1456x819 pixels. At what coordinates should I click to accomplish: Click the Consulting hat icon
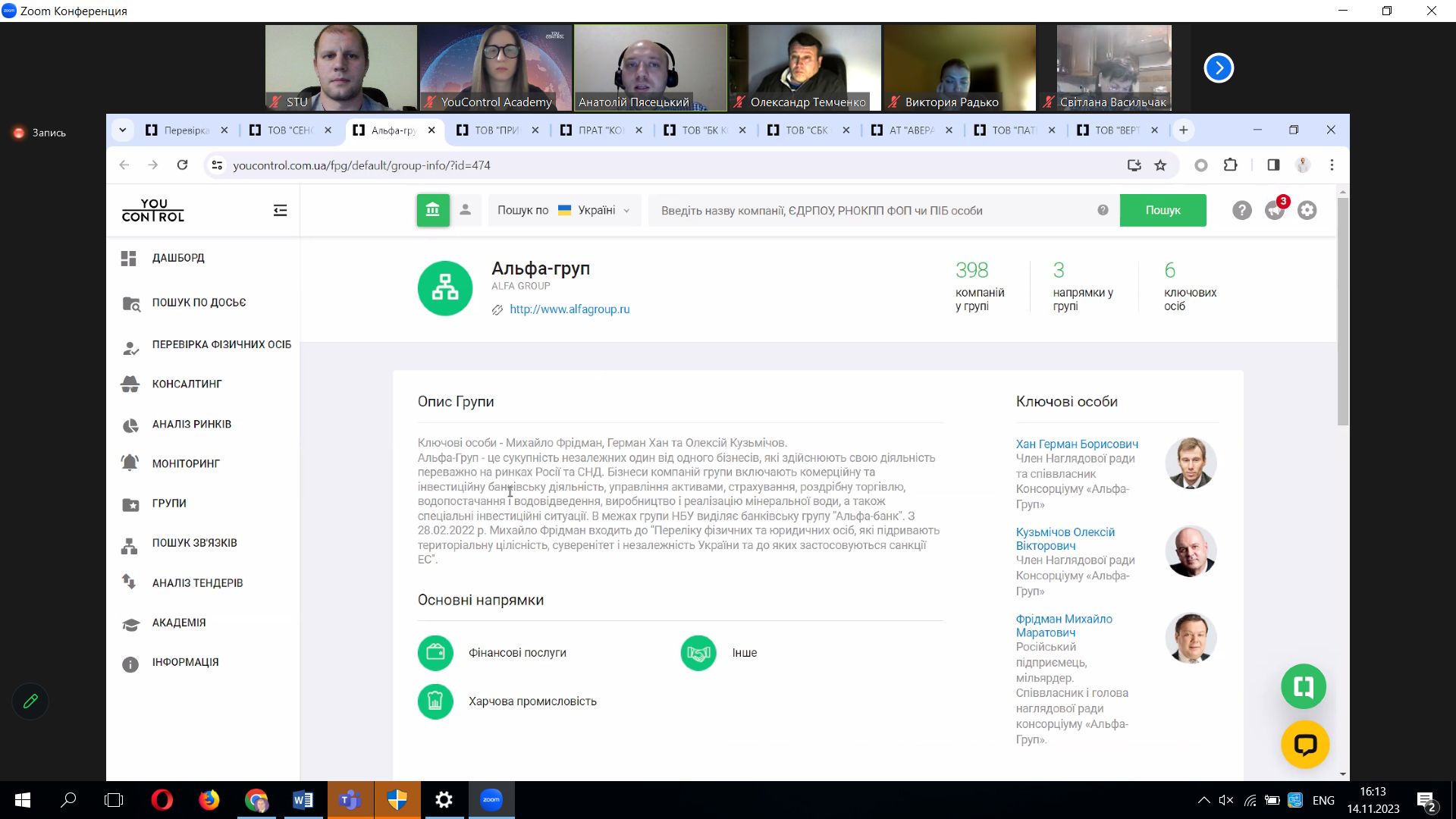130,384
